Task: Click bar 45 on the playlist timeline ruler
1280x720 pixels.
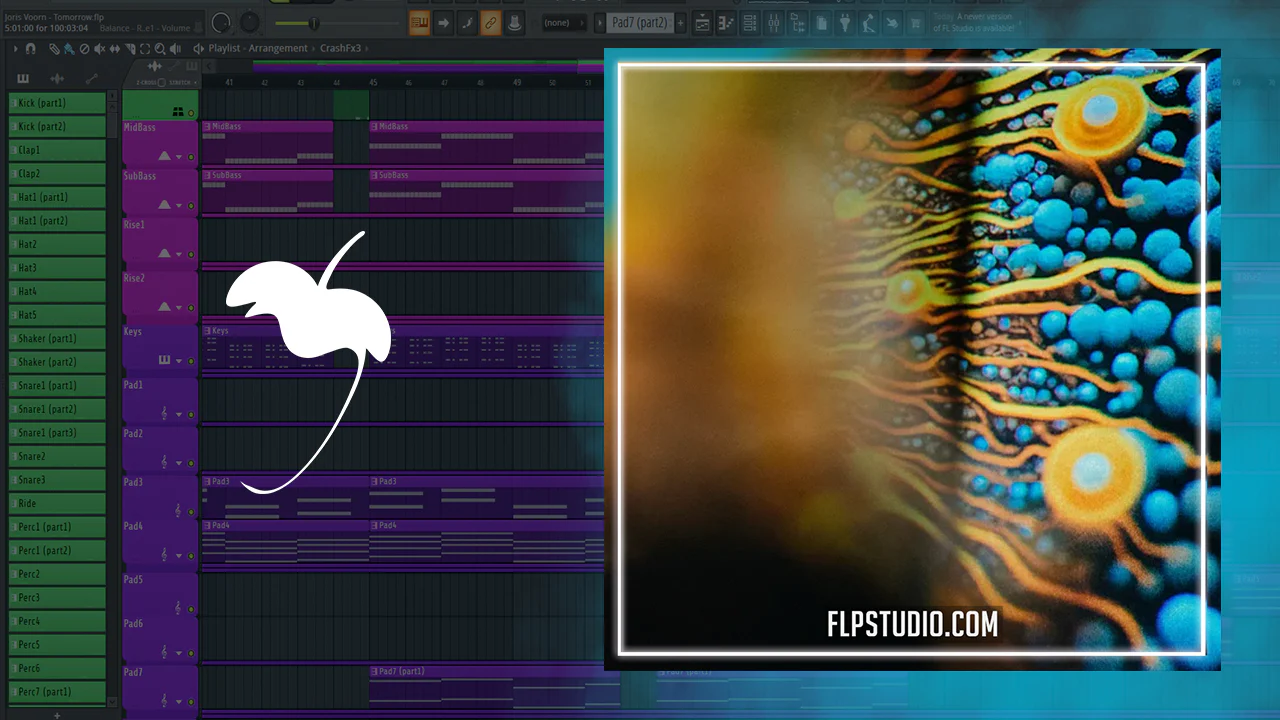Action: [x=373, y=82]
